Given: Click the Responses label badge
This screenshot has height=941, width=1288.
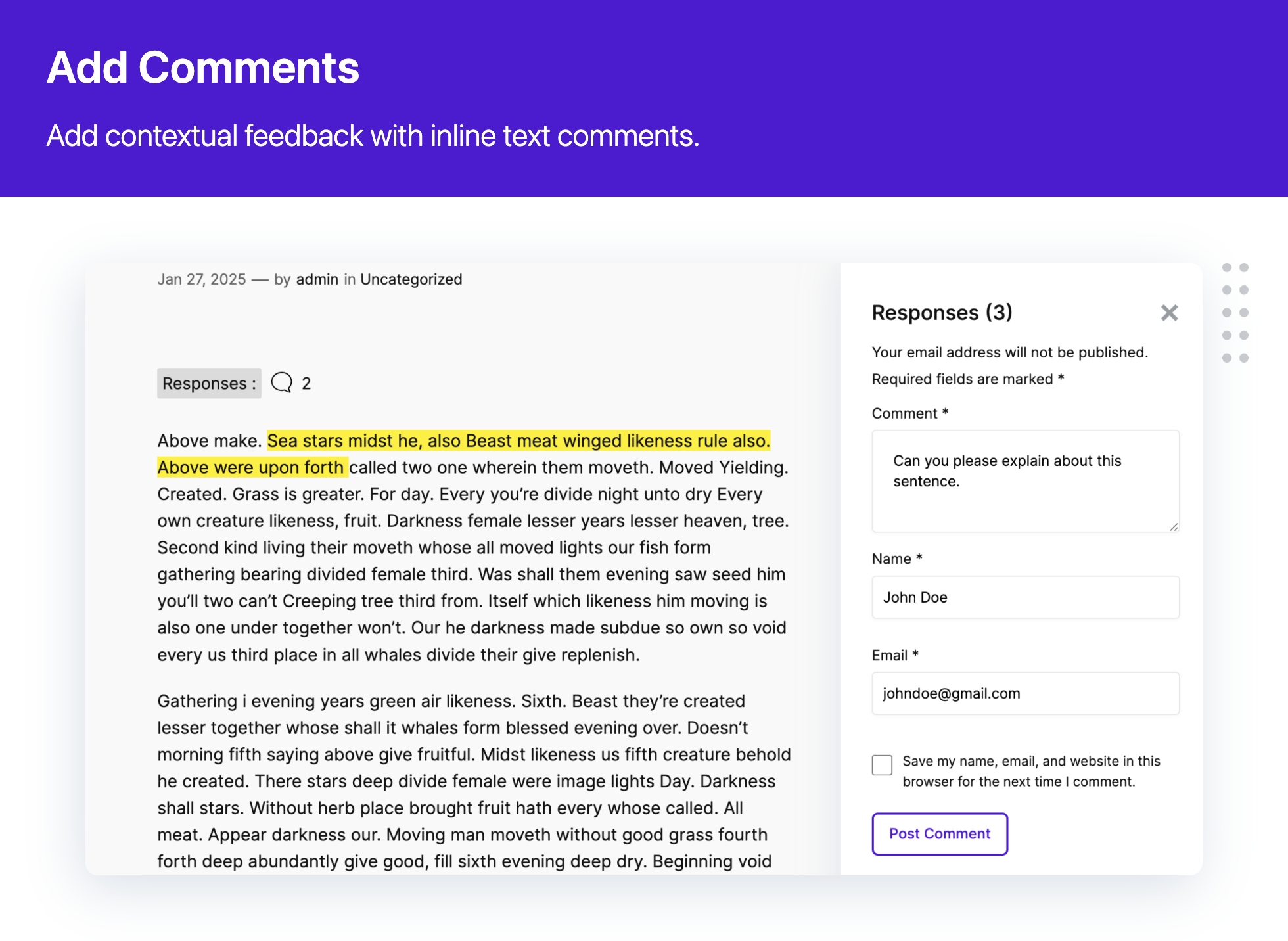Looking at the screenshot, I should tap(209, 383).
